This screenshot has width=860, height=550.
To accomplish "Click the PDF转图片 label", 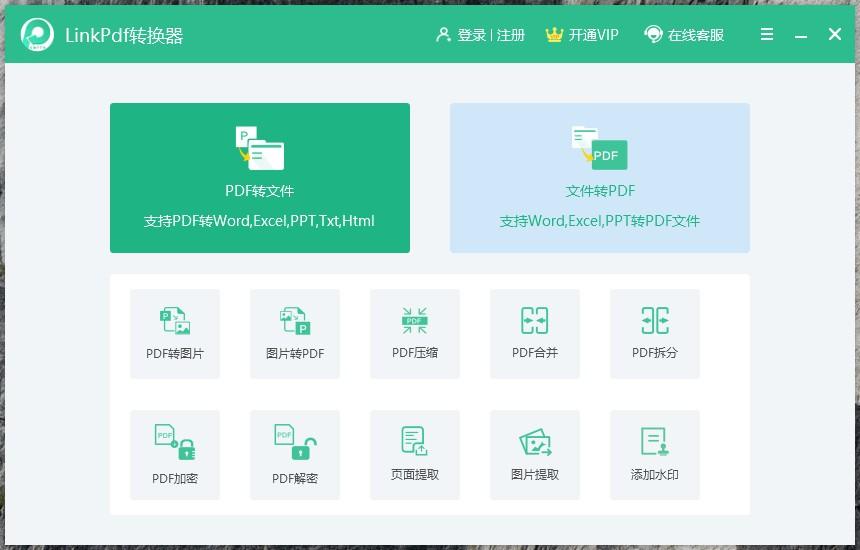I will [175, 354].
